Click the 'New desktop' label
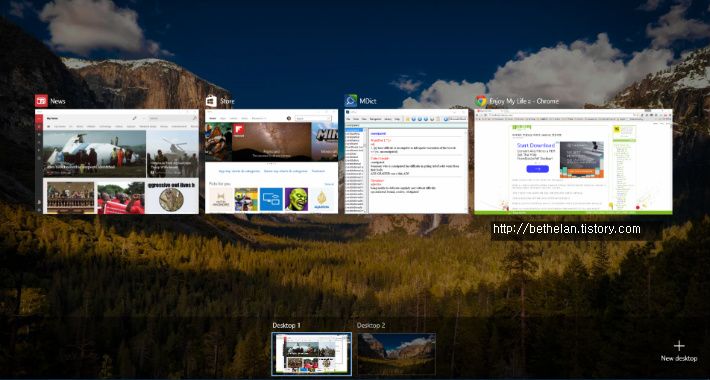This screenshot has width=710, height=380. tap(679, 359)
